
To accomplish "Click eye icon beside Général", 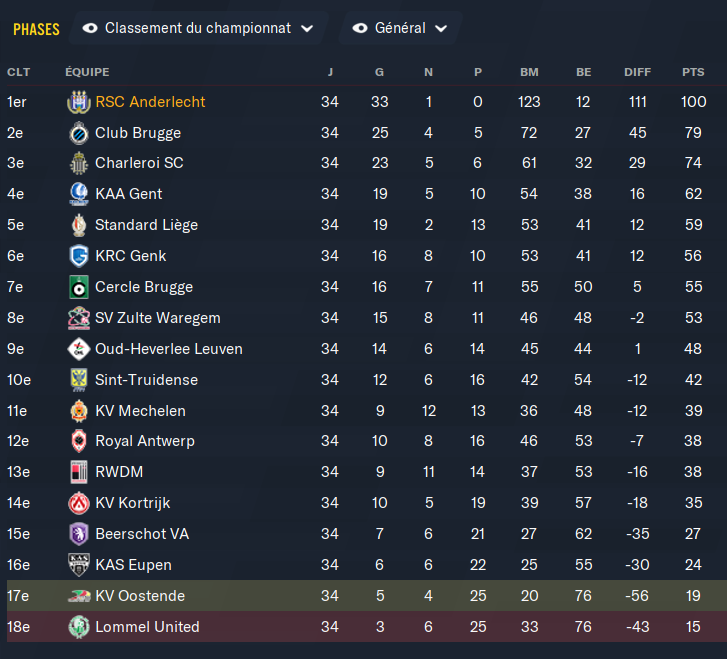I will 360,28.
